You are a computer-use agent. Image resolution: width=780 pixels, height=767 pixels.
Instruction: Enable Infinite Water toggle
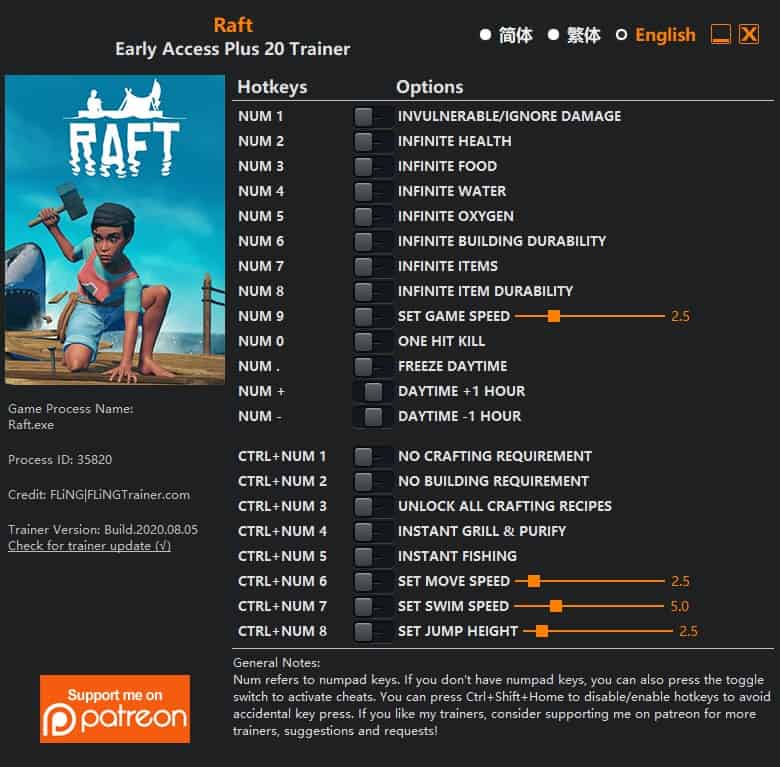pos(373,192)
